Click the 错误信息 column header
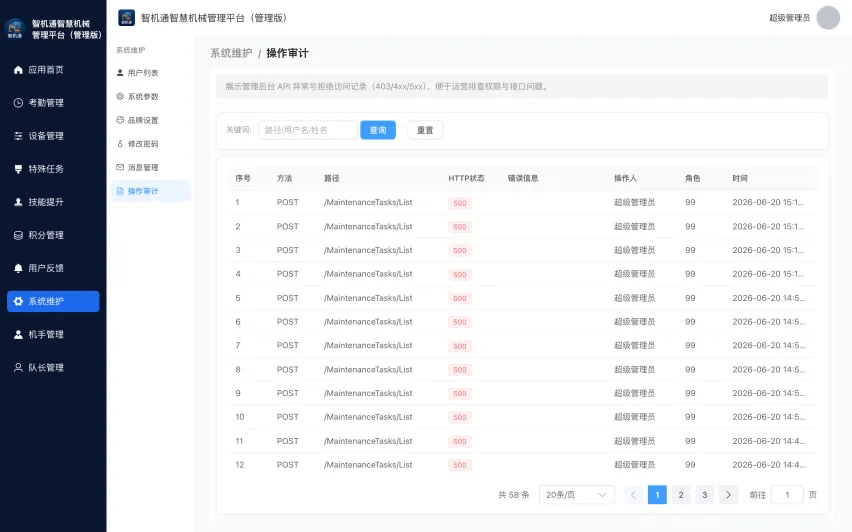852x532 pixels. (523, 178)
